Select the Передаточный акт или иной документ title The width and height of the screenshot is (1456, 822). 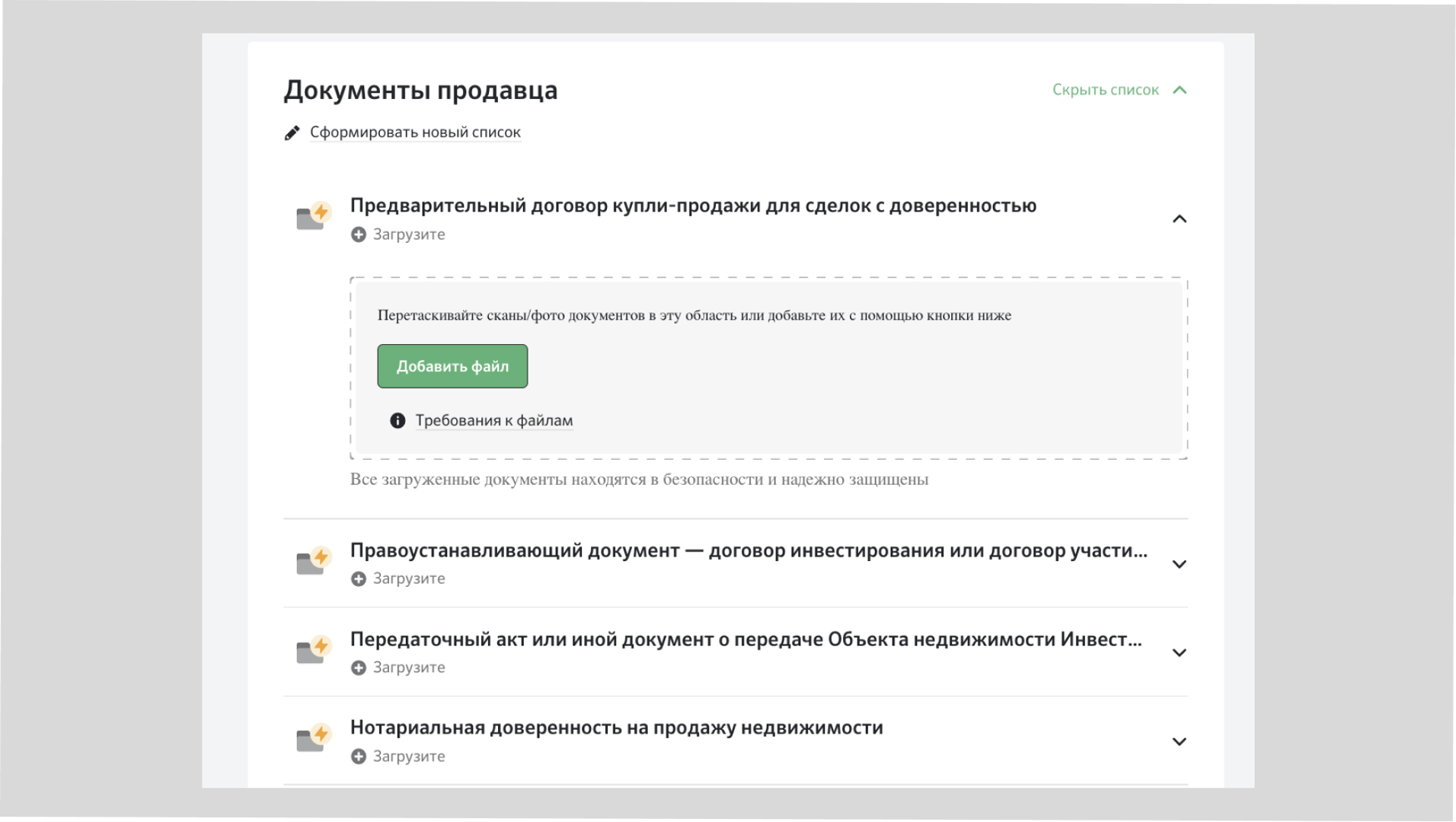(746, 639)
